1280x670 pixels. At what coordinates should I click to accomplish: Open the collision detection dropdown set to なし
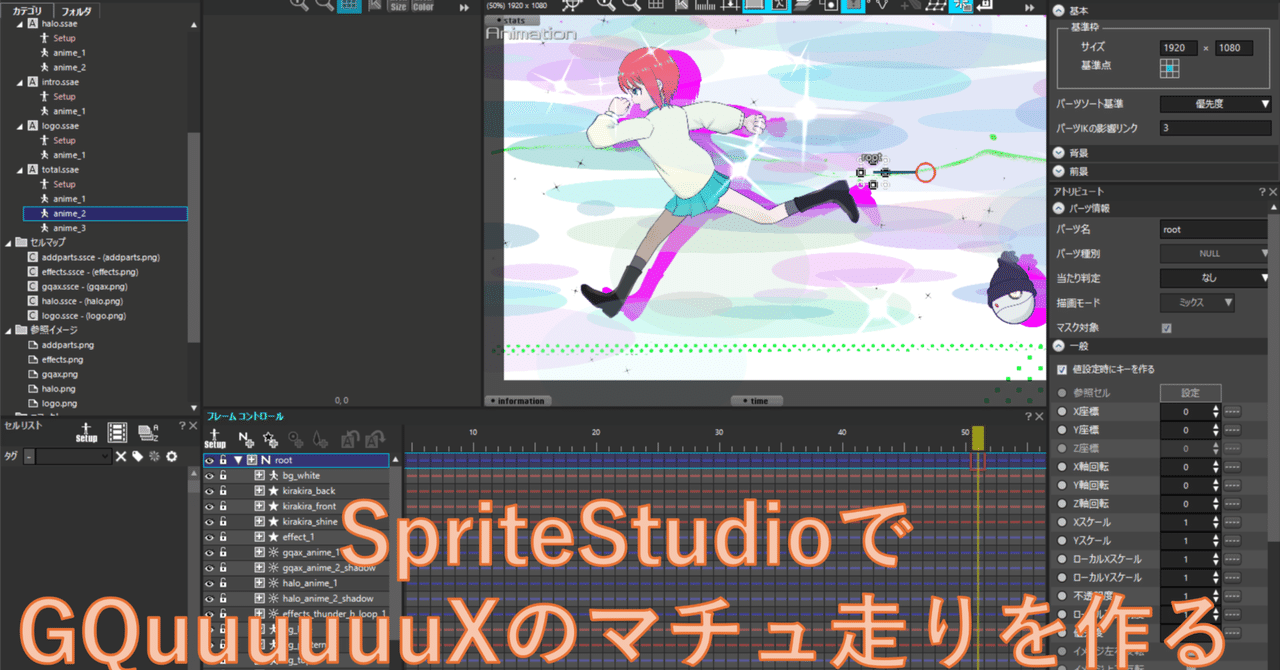[1216, 277]
